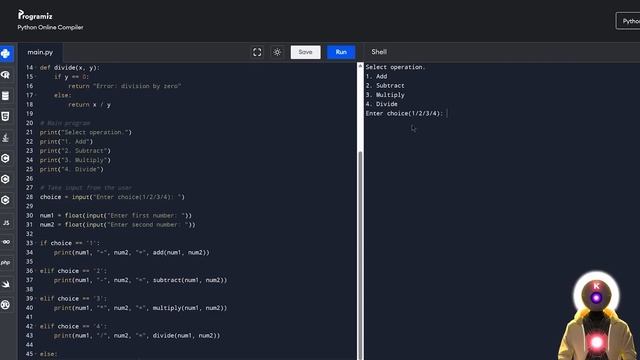
Task: Focus the shell input after Enter choice prompt
Action: click(x=447, y=113)
